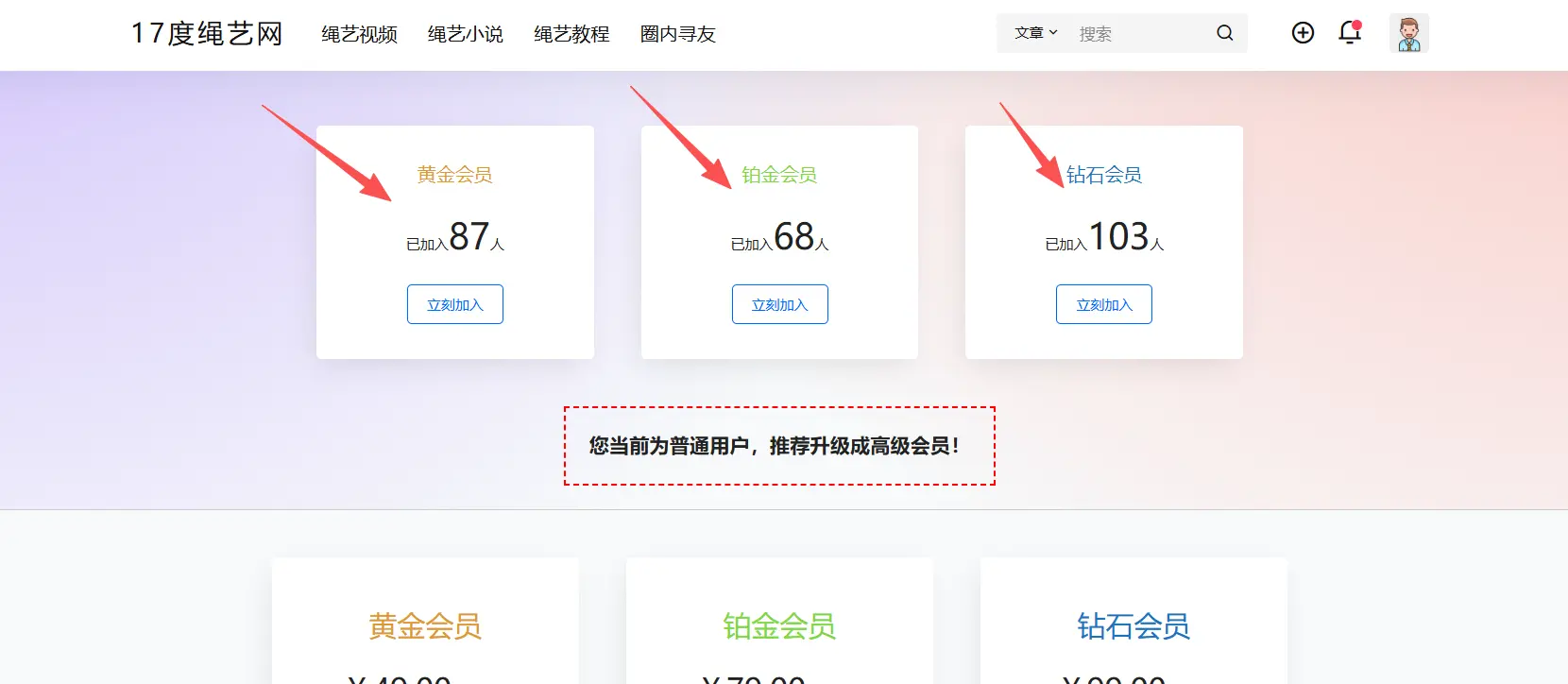Screen dimensions: 1568x684
Task: Click the search magnifier icon
Action: pyautogui.click(x=1224, y=33)
